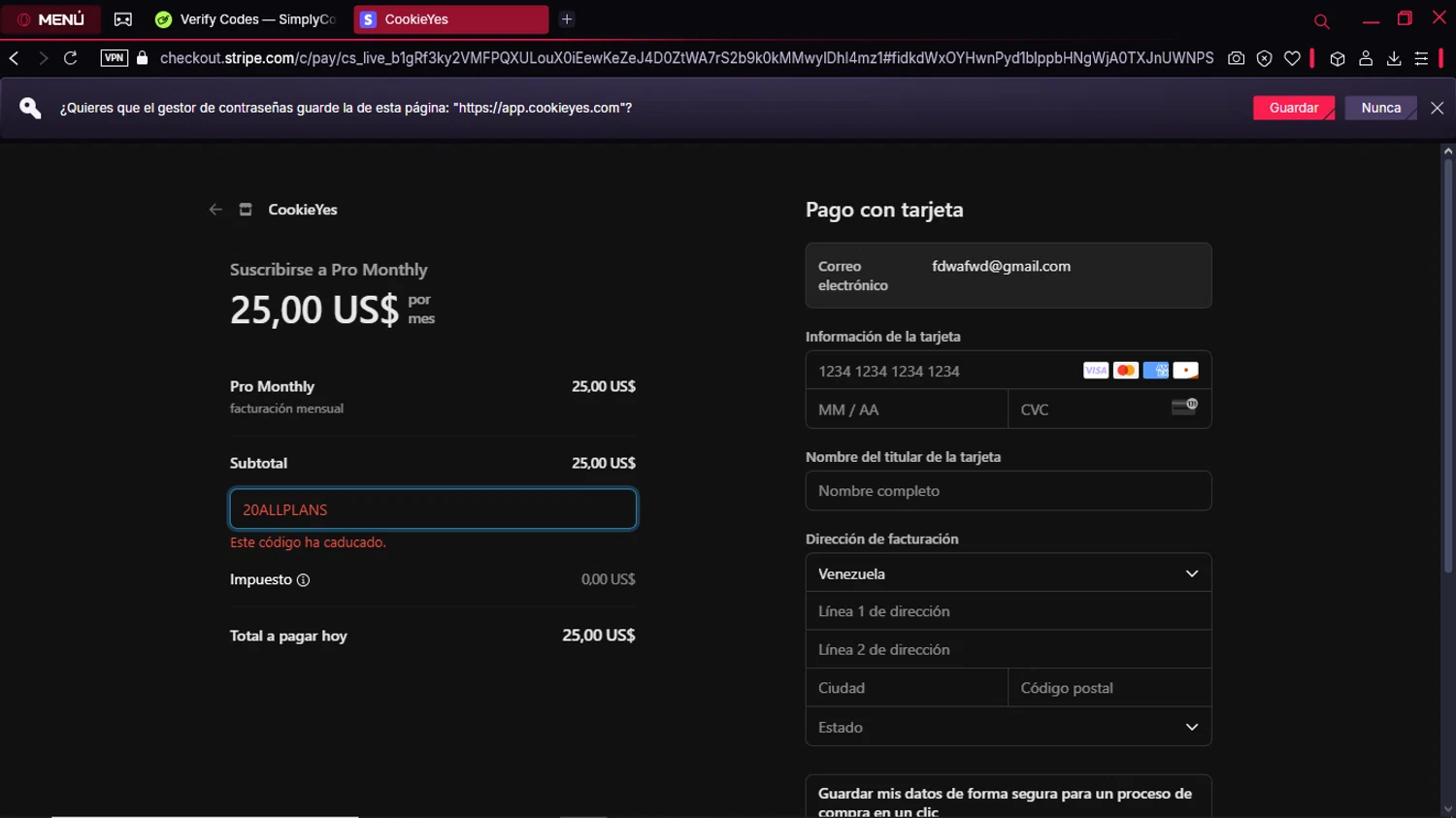Click the CookieYes merchant store icon

pyautogui.click(x=246, y=210)
